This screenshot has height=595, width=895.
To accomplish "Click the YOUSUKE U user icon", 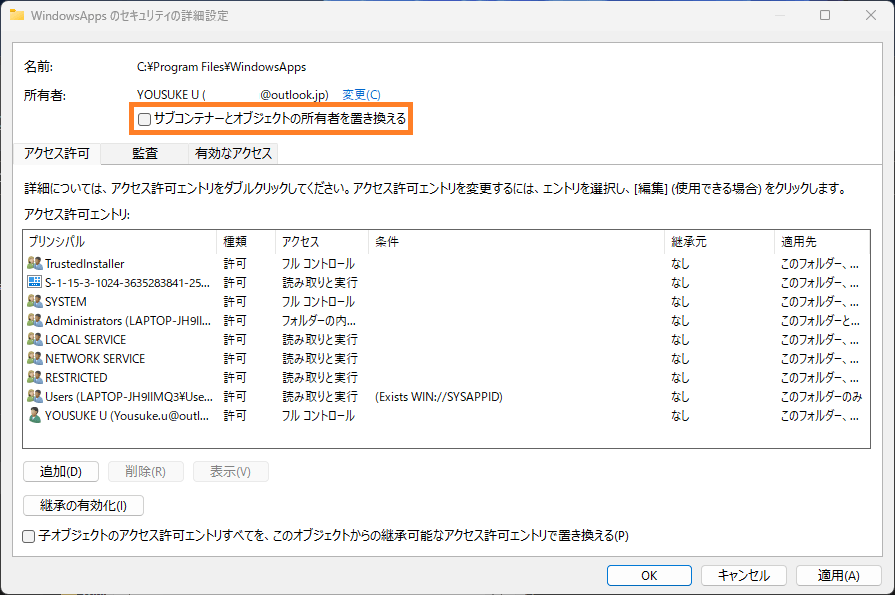I will (35, 415).
